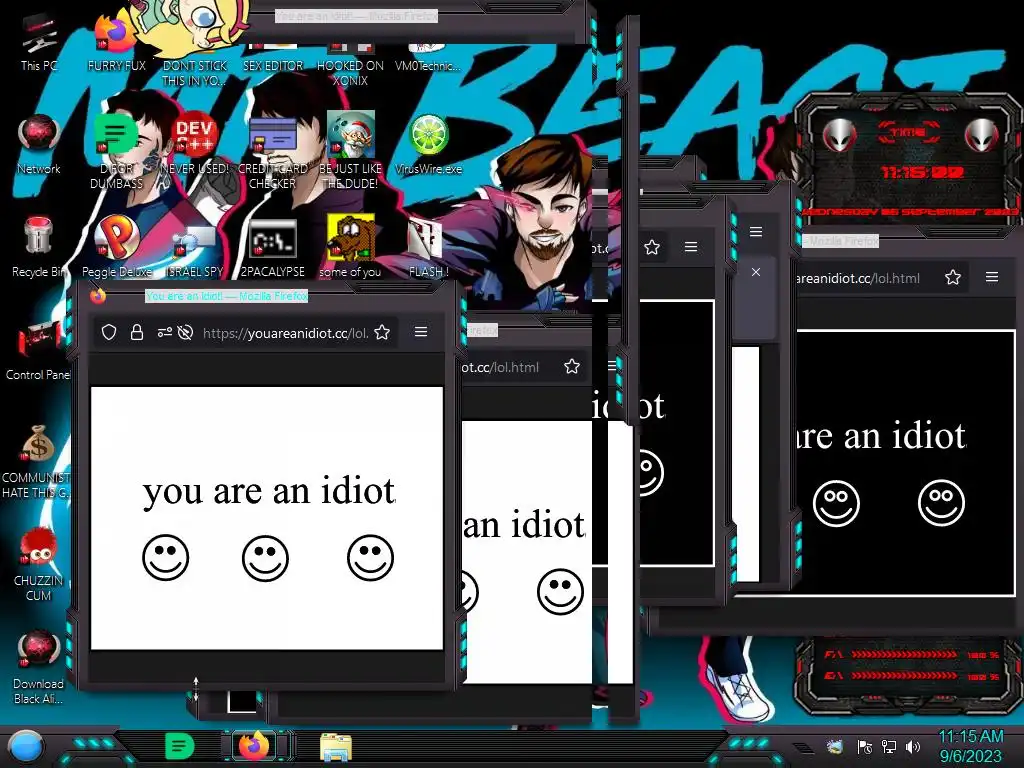Click the padlock site security icon
This screenshot has width=1024, height=768.
[x=136, y=332]
